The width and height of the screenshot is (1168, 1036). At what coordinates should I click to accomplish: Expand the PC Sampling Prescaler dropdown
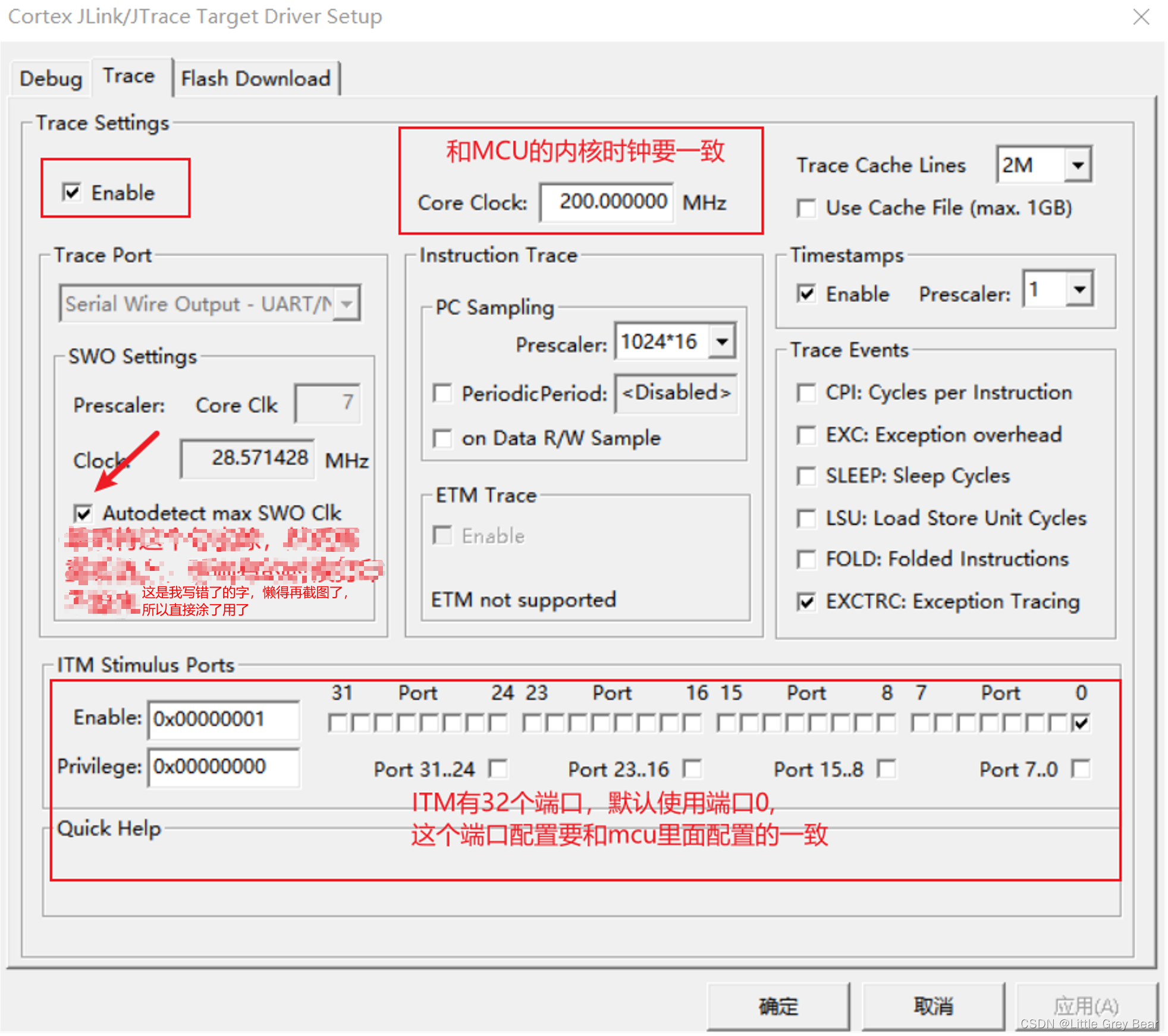722,342
